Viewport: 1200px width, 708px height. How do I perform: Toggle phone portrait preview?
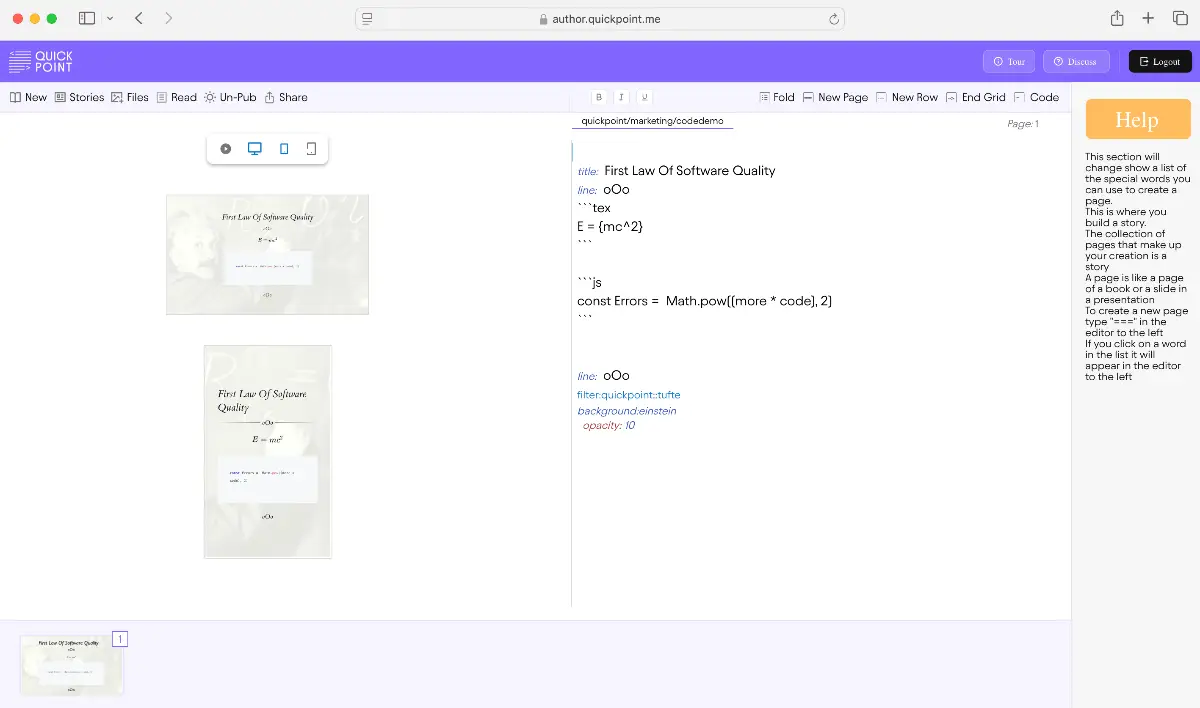point(284,149)
